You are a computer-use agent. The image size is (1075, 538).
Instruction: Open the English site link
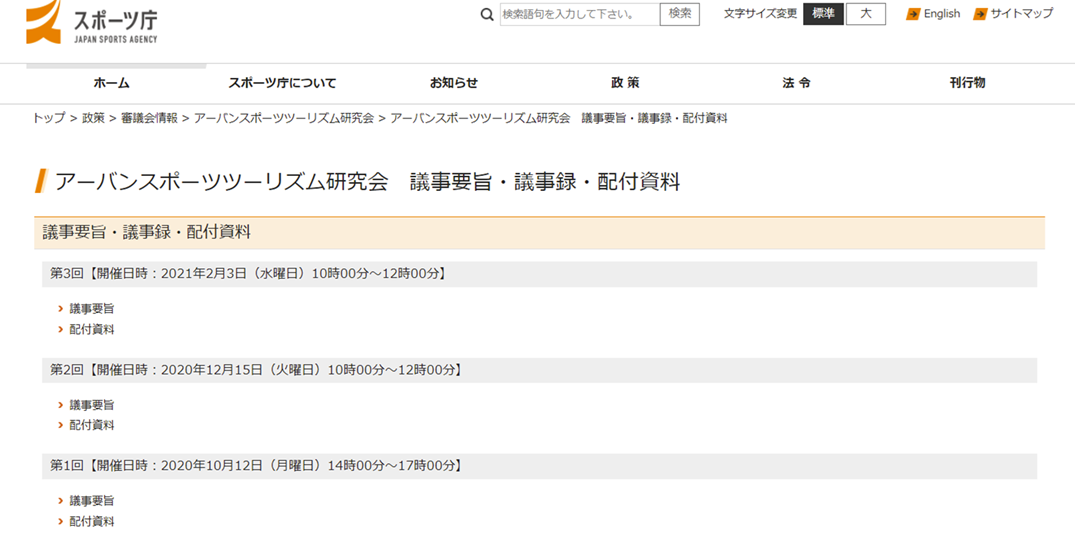click(941, 14)
